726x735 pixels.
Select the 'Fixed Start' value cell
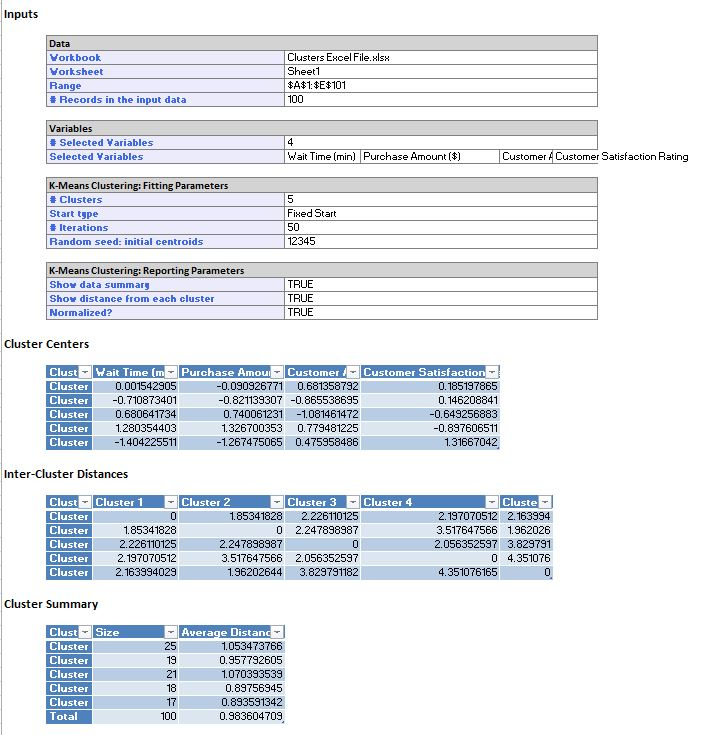[441, 214]
